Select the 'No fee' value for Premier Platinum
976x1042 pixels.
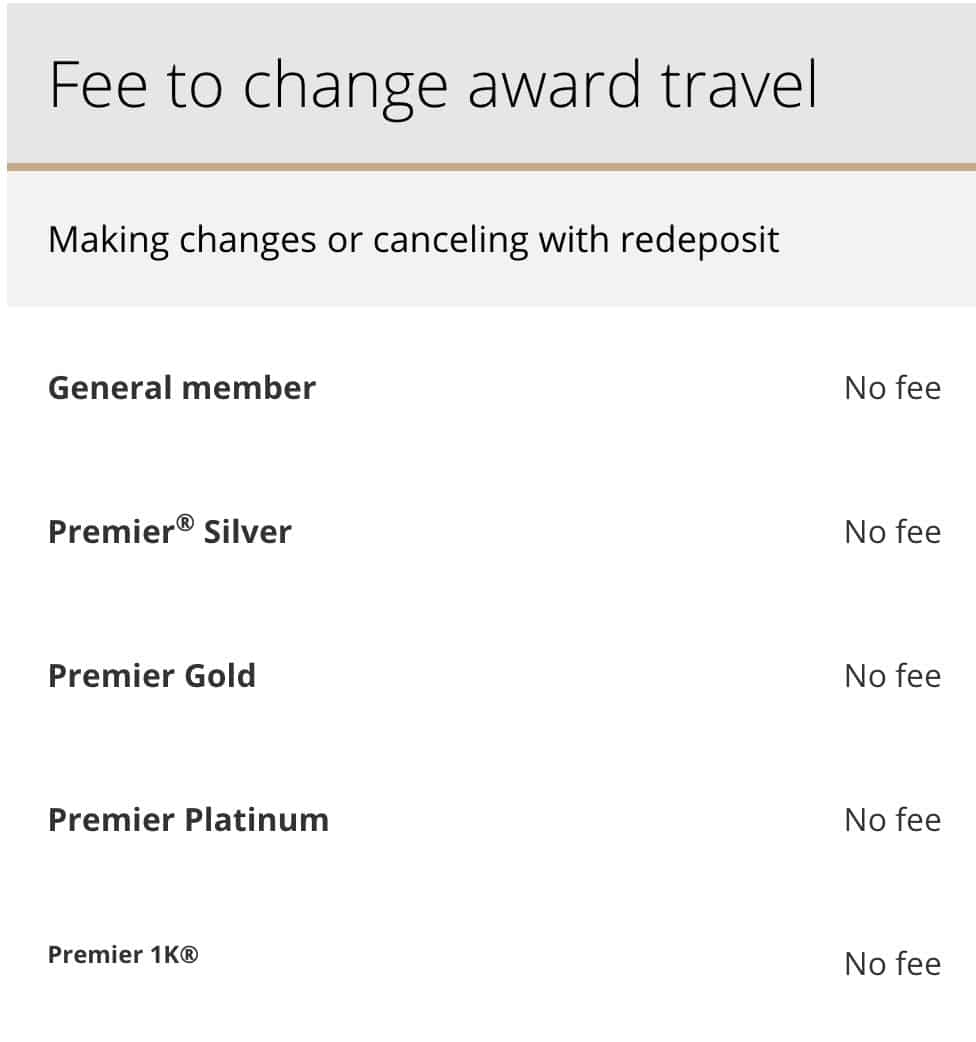[x=892, y=820]
